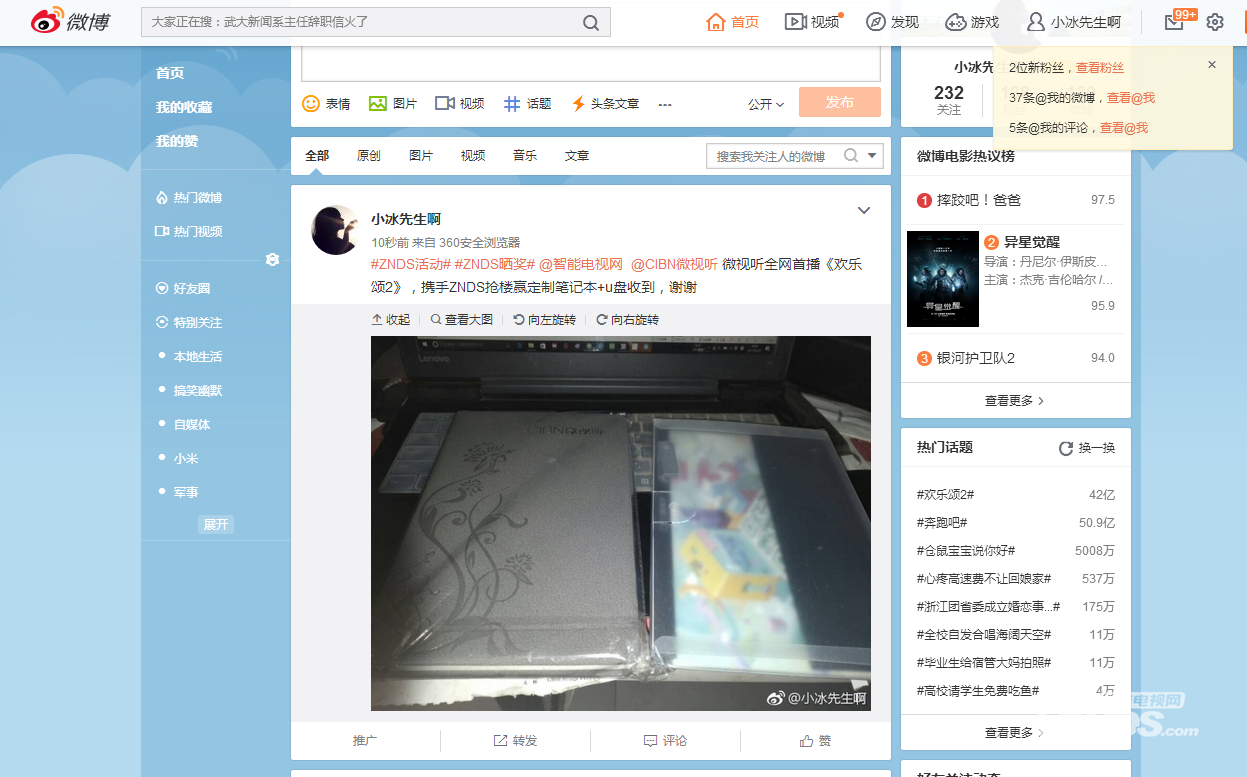Image resolution: width=1247 pixels, height=777 pixels.
Task: Open 游戏 games in top navigation
Action: (x=972, y=22)
